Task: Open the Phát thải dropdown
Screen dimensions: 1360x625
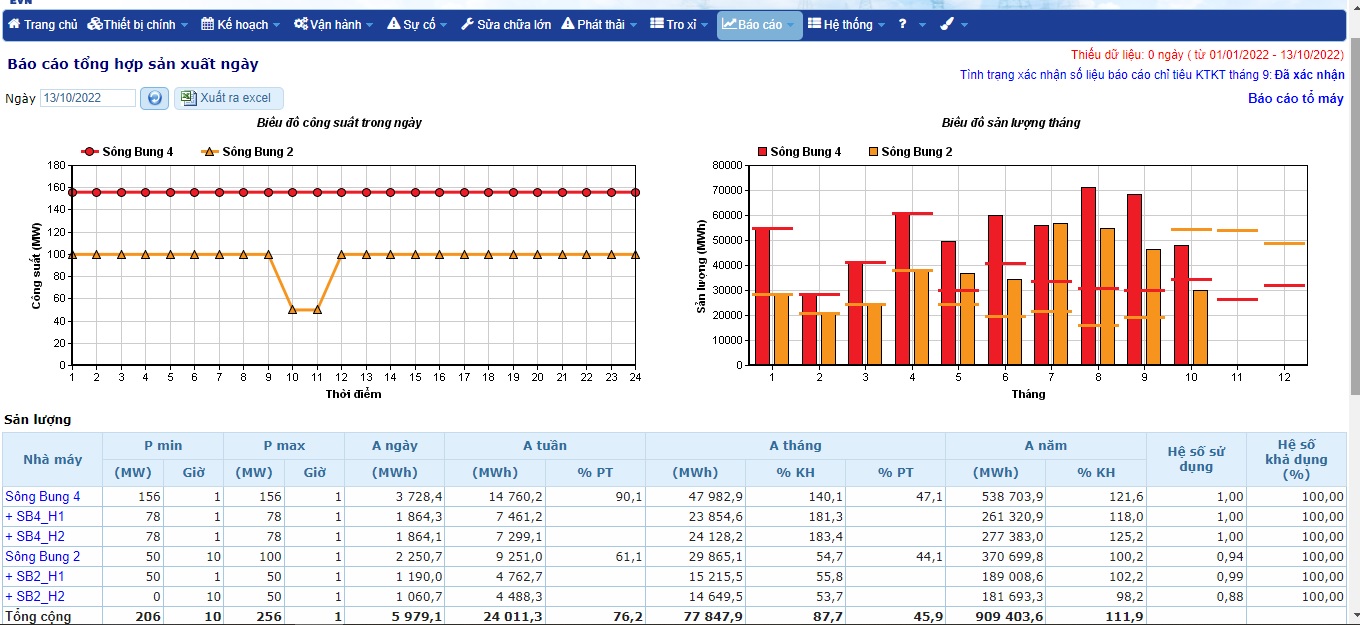Action: [599, 24]
